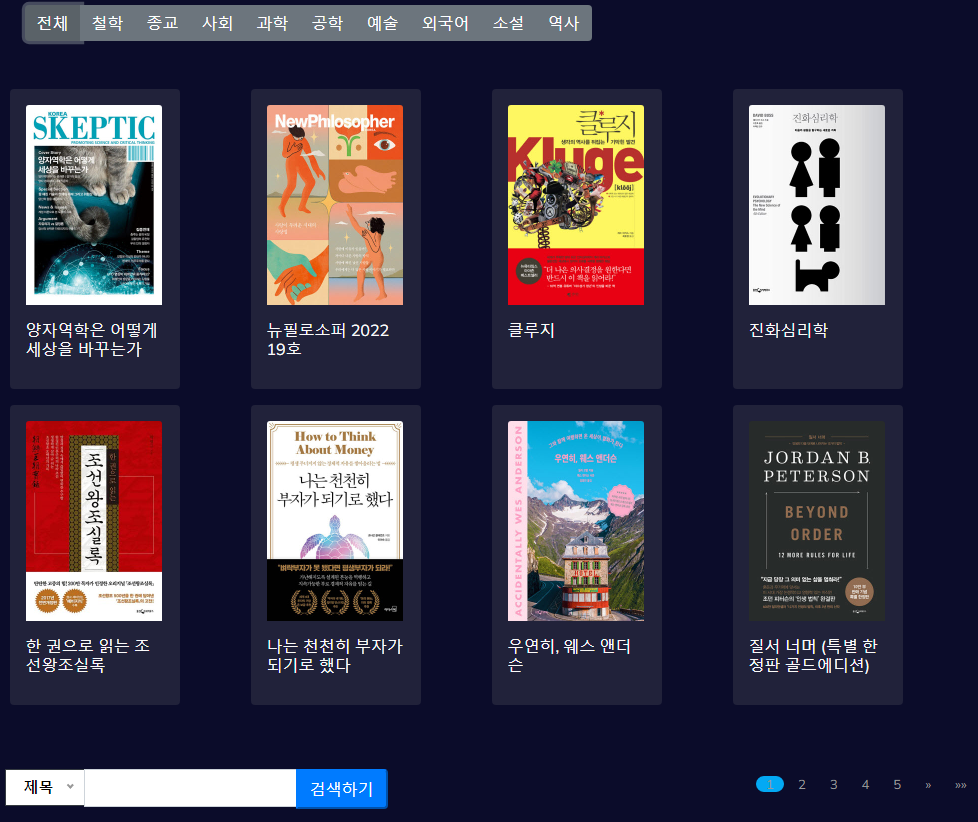Viewport: 978px width, 822px height.
Task: Open the red 조선왕조실록 book cover
Action: pos(94,521)
